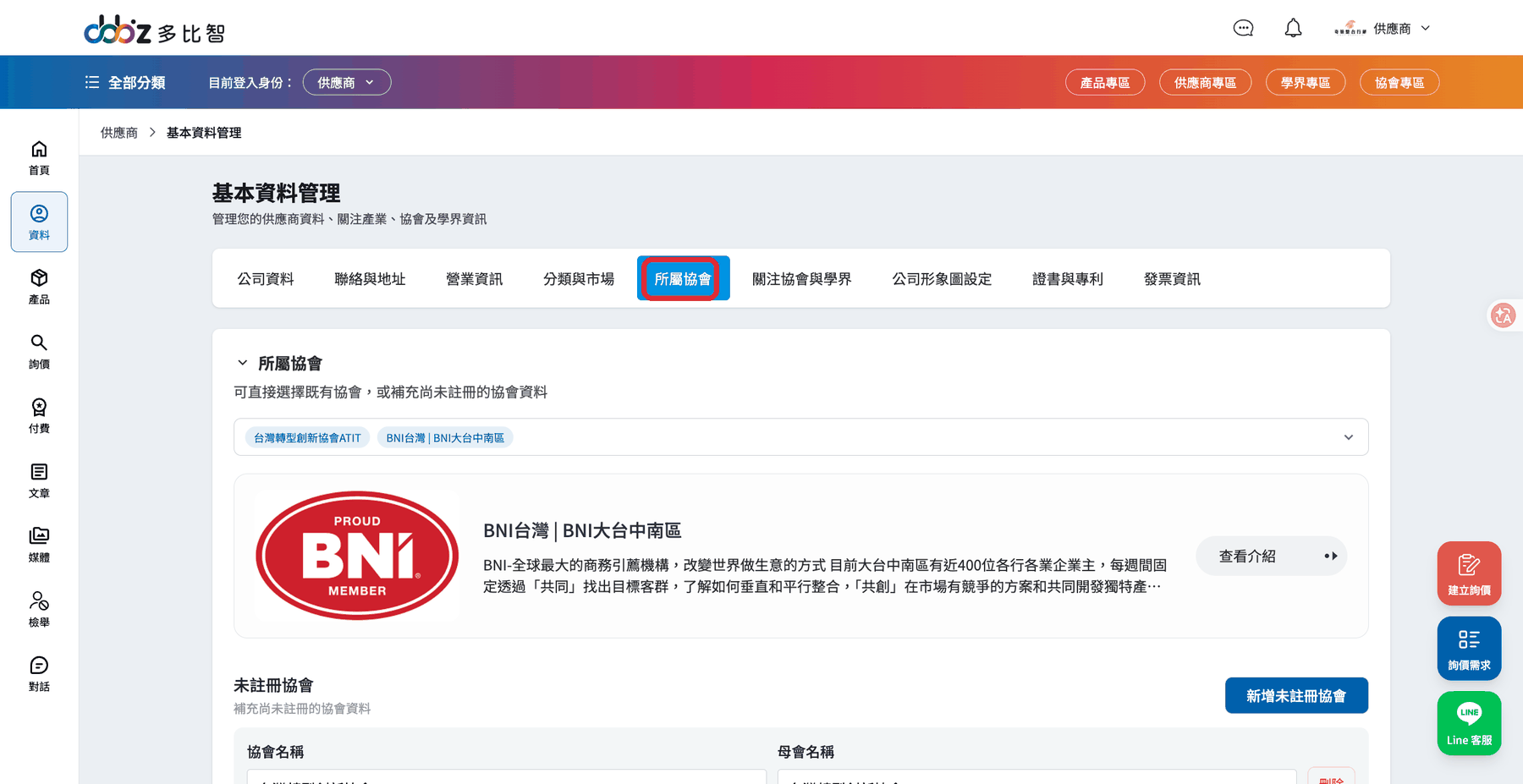
Task: Switch to 營業資訊 tab
Action: (x=474, y=278)
